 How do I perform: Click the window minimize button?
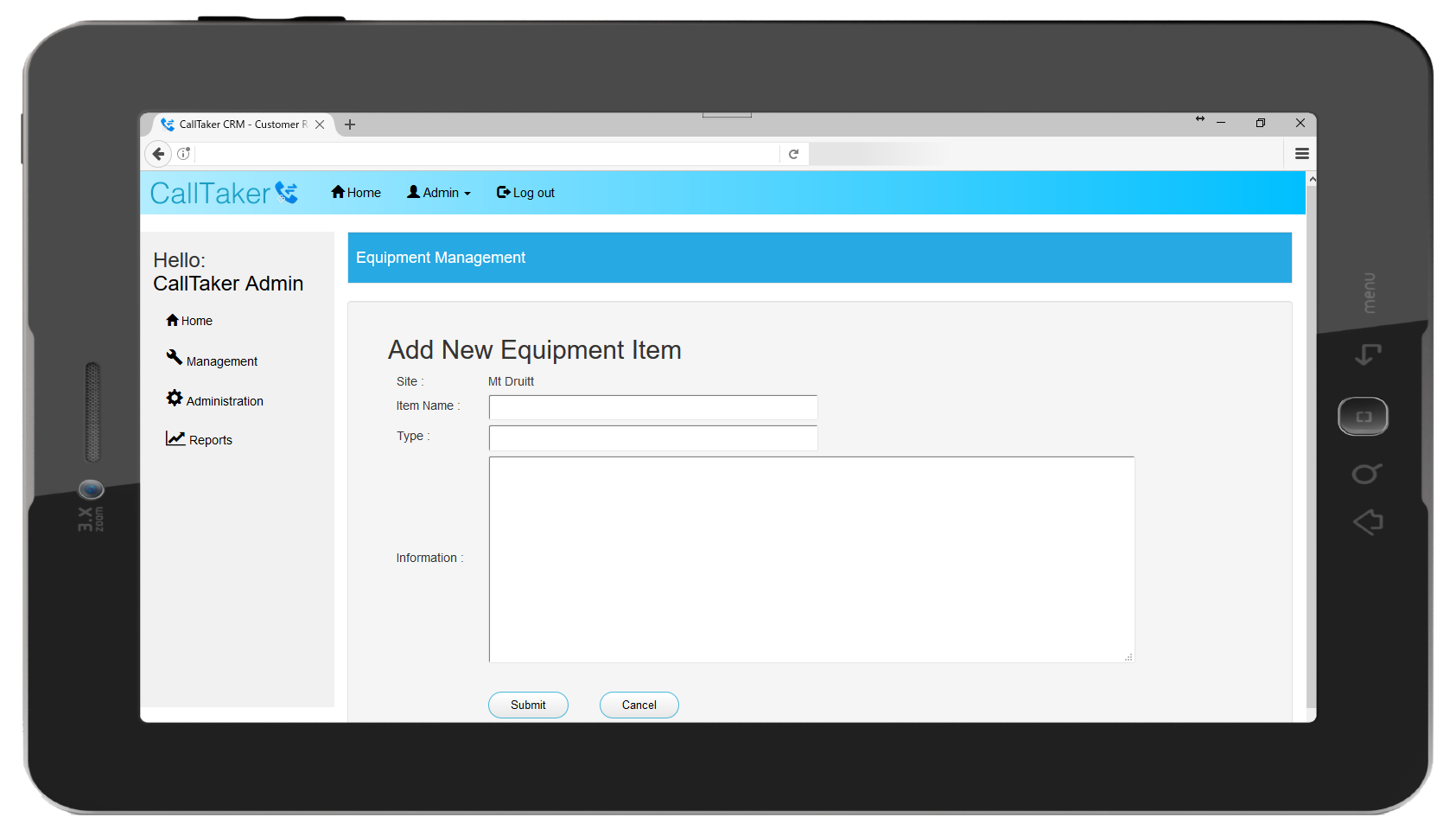(x=1221, y=123)
